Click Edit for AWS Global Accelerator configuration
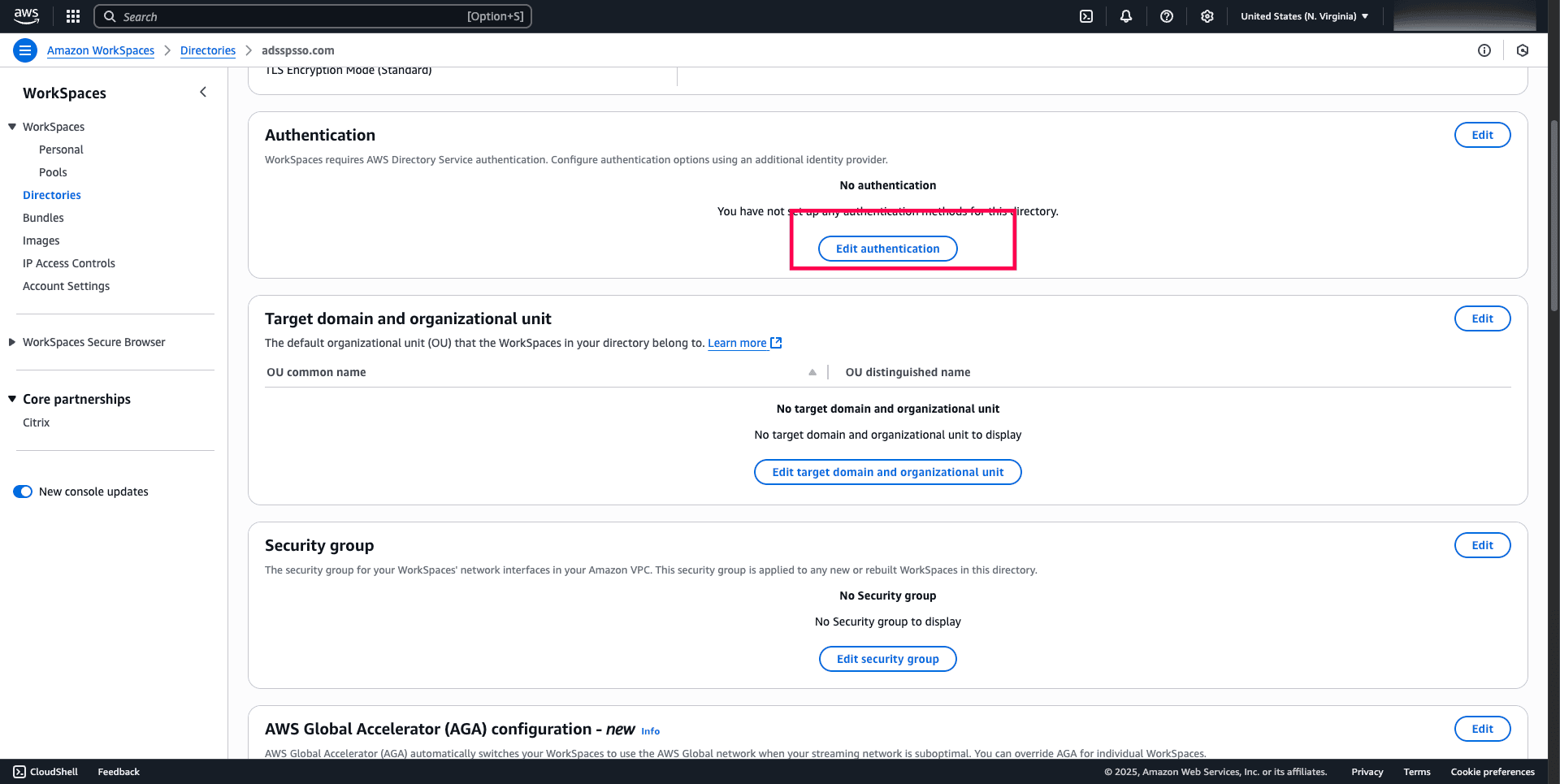The height and width of the screenshot is (784, 1560). tap(1482, 729)
